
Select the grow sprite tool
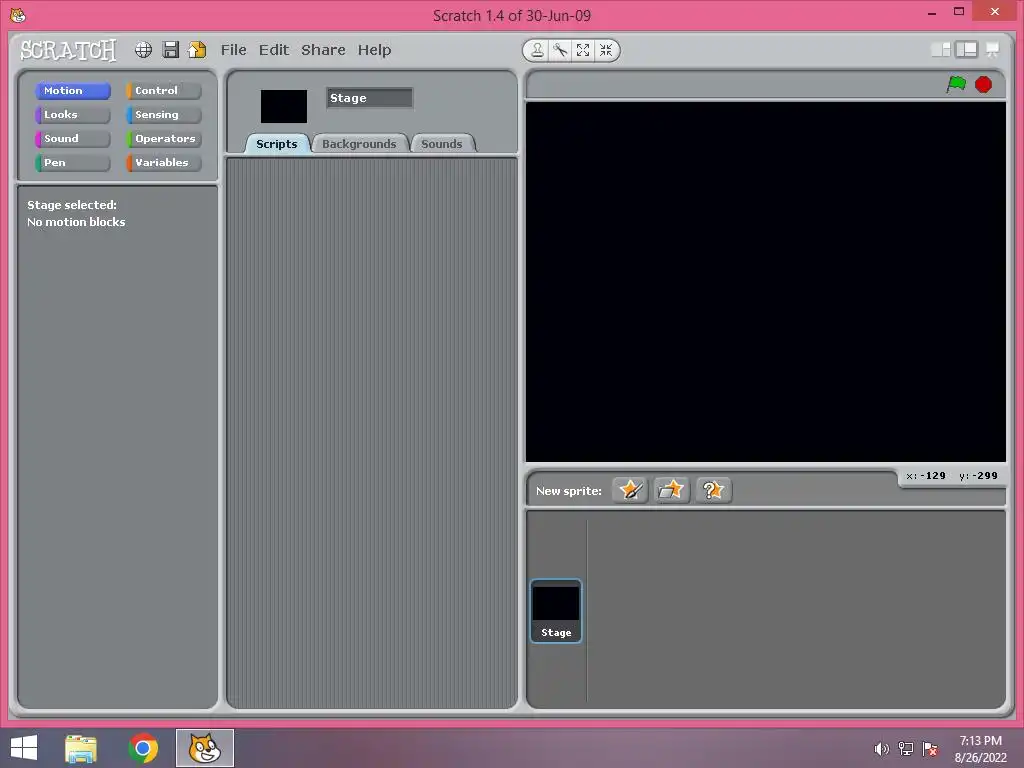[583, 50]
